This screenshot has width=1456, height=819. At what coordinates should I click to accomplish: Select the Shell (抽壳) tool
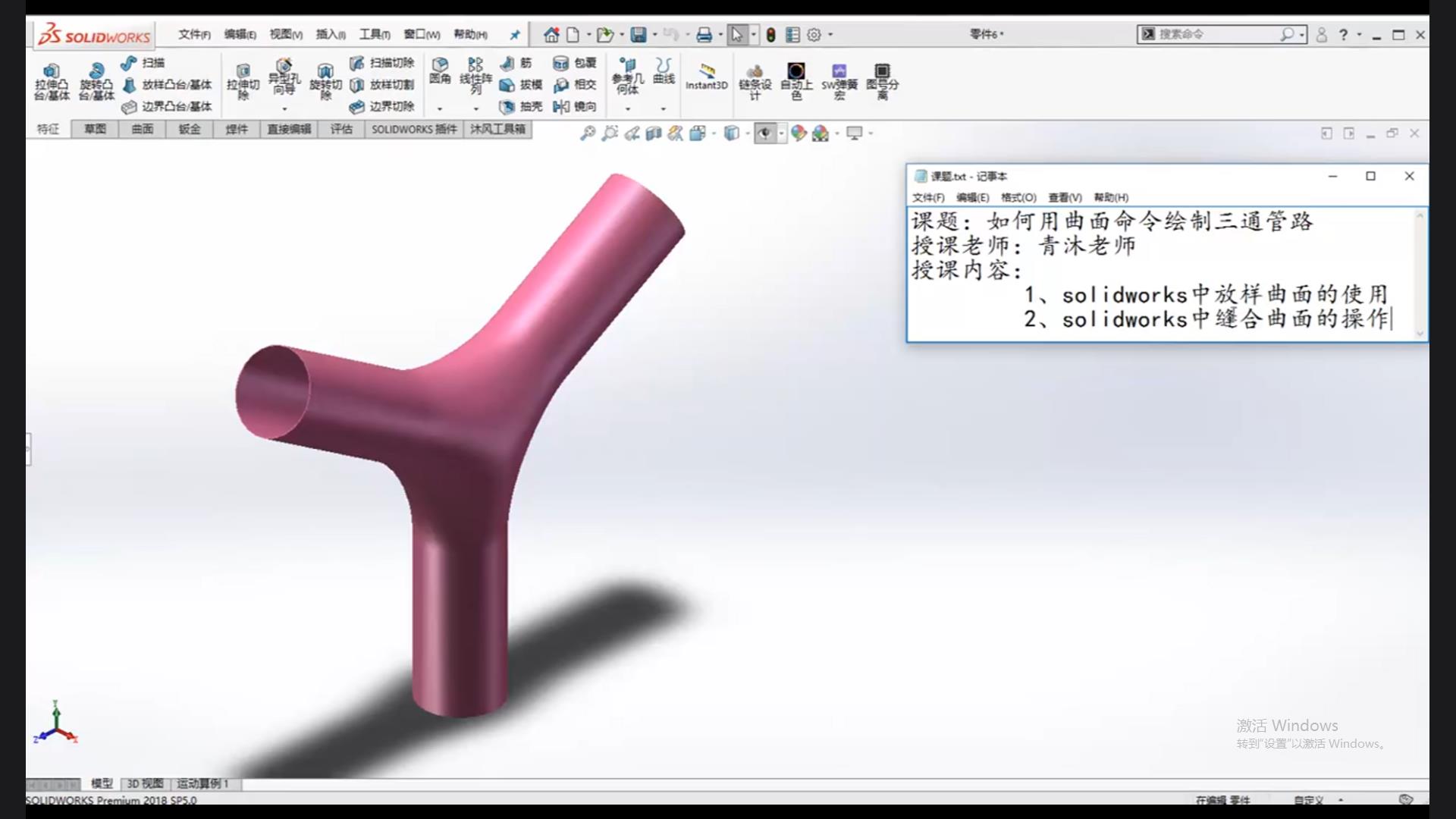pyautogui.click(x=521, y=107)
